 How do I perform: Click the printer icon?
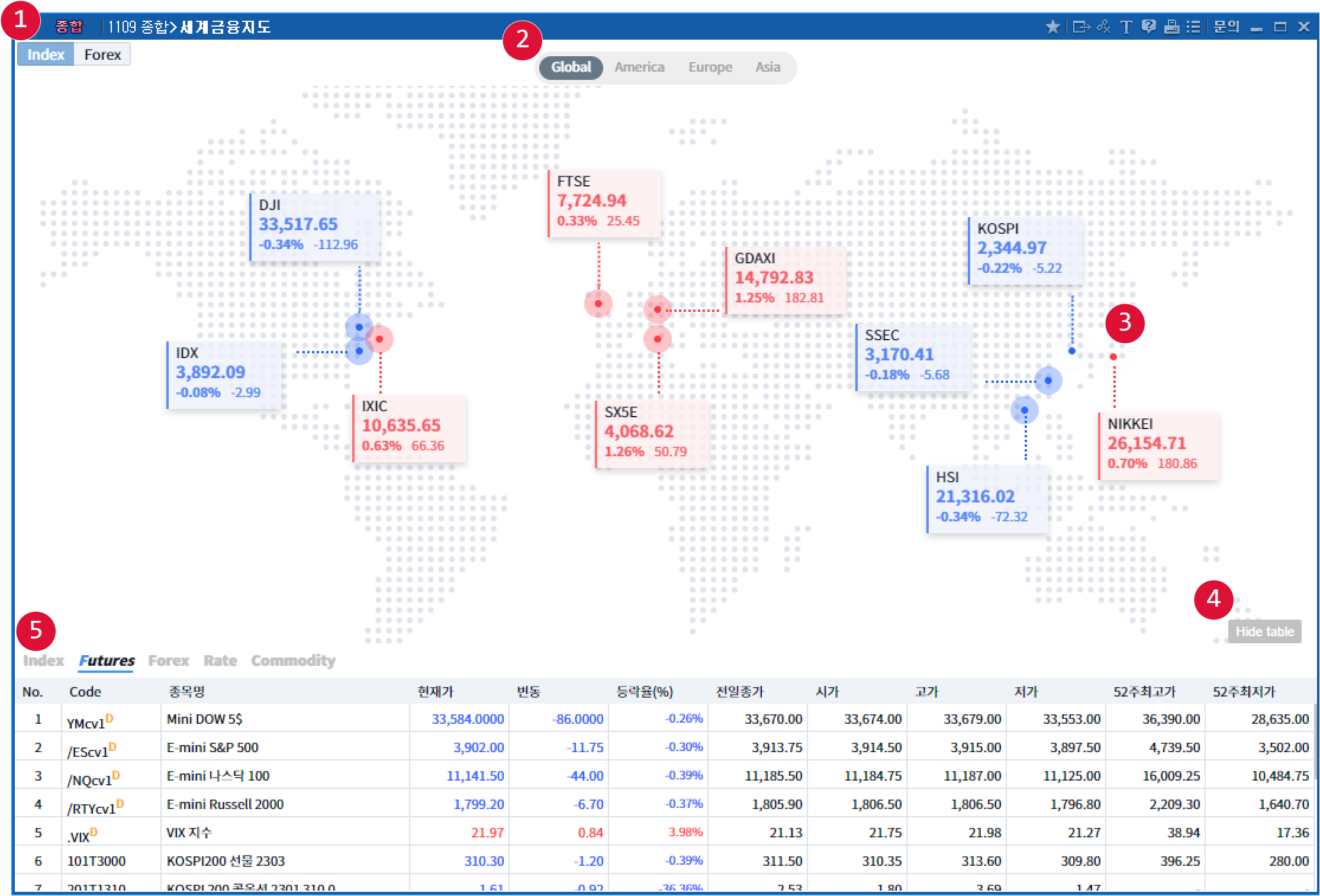[1171, 27]
